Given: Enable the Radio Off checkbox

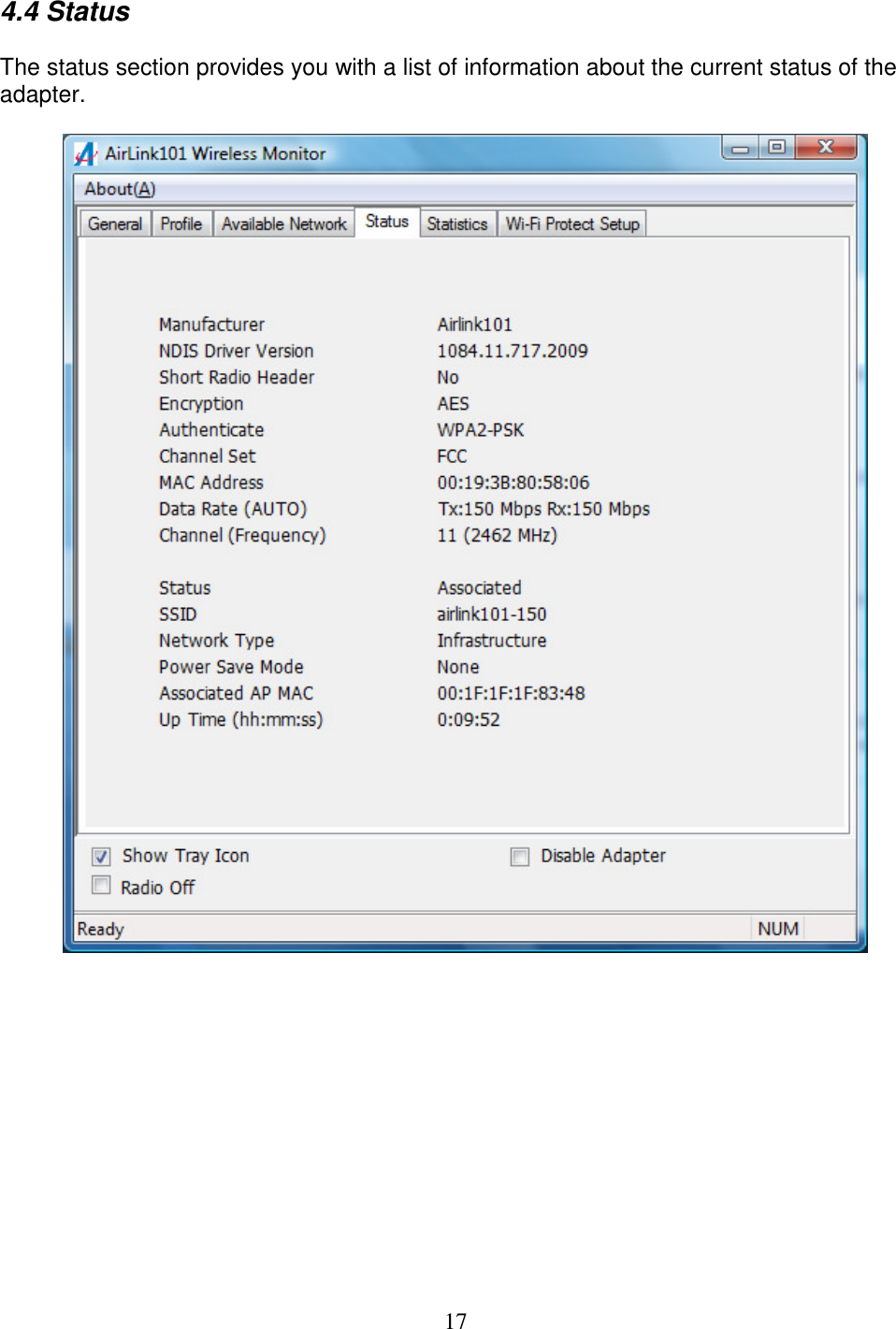Looking at the screenshot, I should tap(101, 886).
